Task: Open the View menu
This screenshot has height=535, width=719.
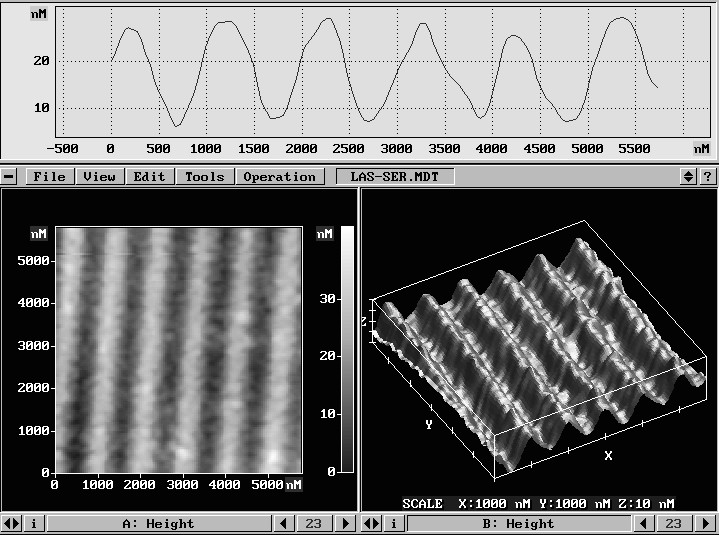Action: coord(99,177)
